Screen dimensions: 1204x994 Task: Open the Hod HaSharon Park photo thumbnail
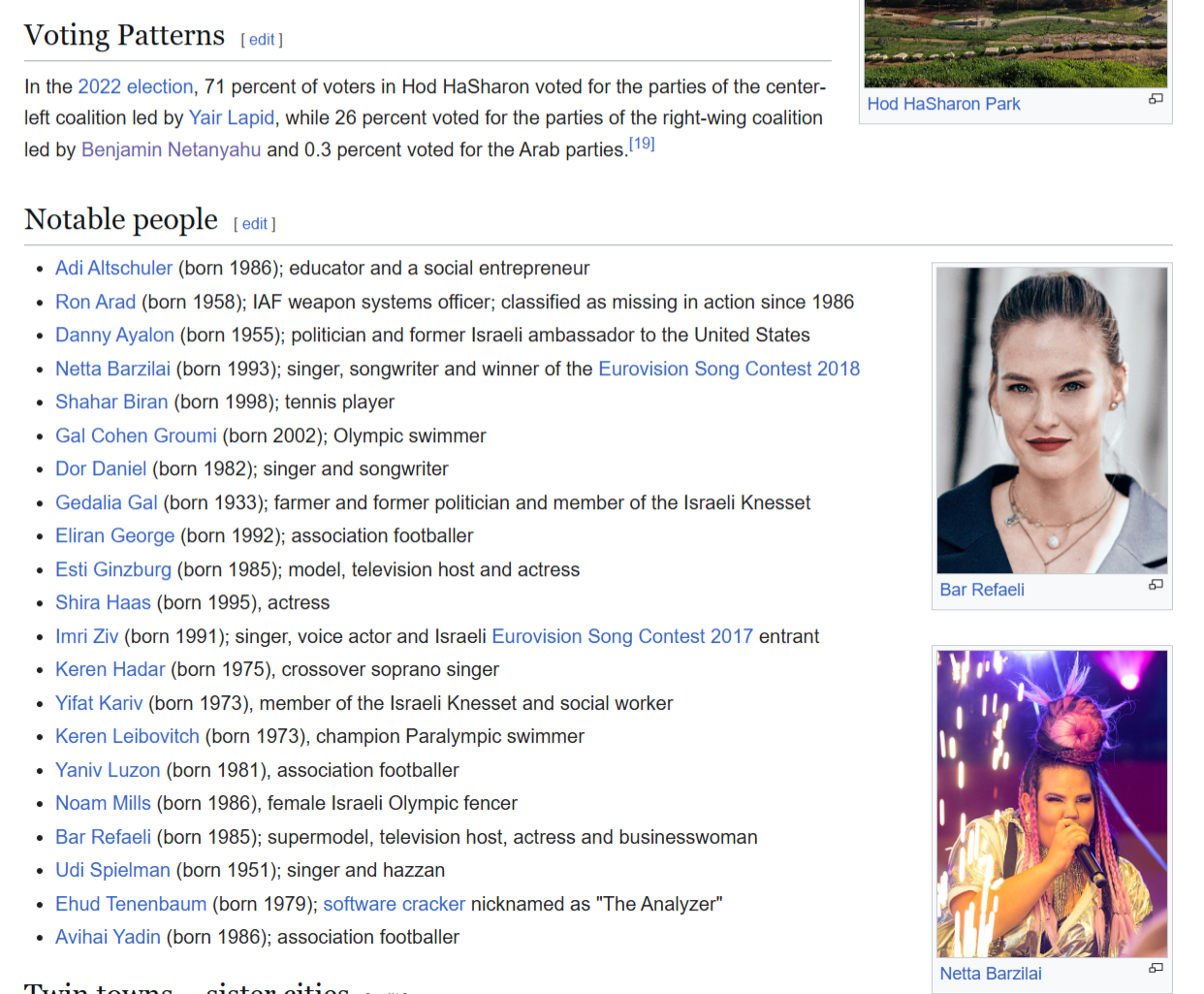coord(1015,44)
